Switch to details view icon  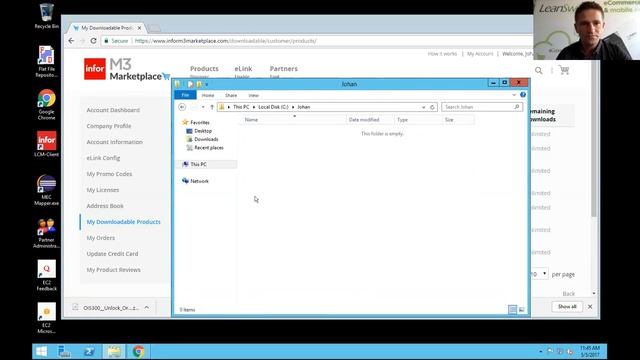512,310
